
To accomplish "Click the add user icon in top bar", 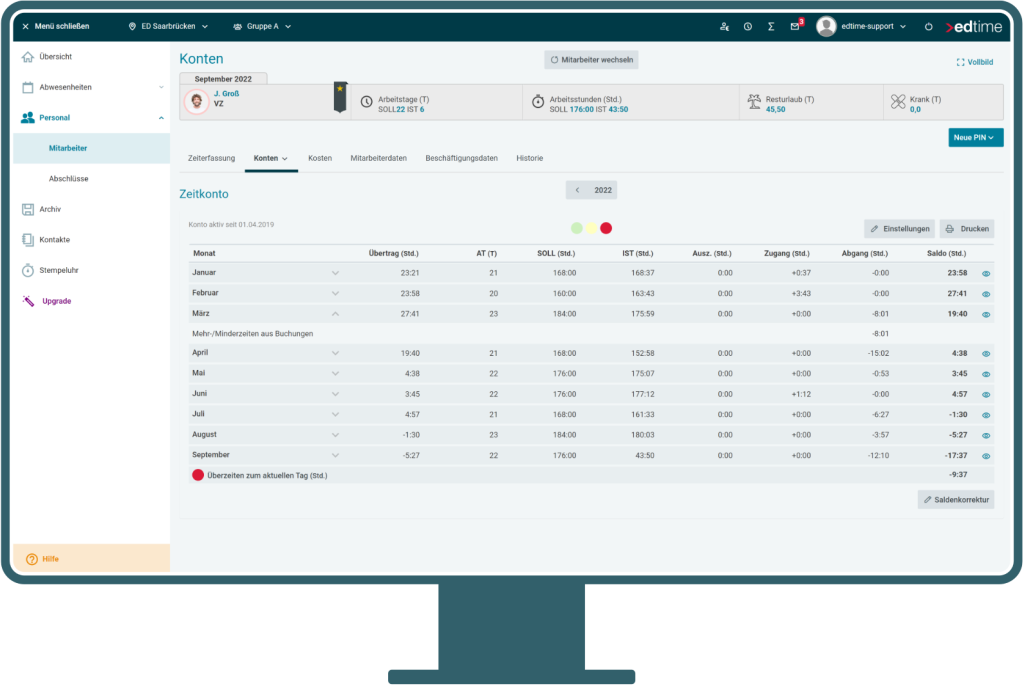I will pyautogui.click(x=724, y=26).
